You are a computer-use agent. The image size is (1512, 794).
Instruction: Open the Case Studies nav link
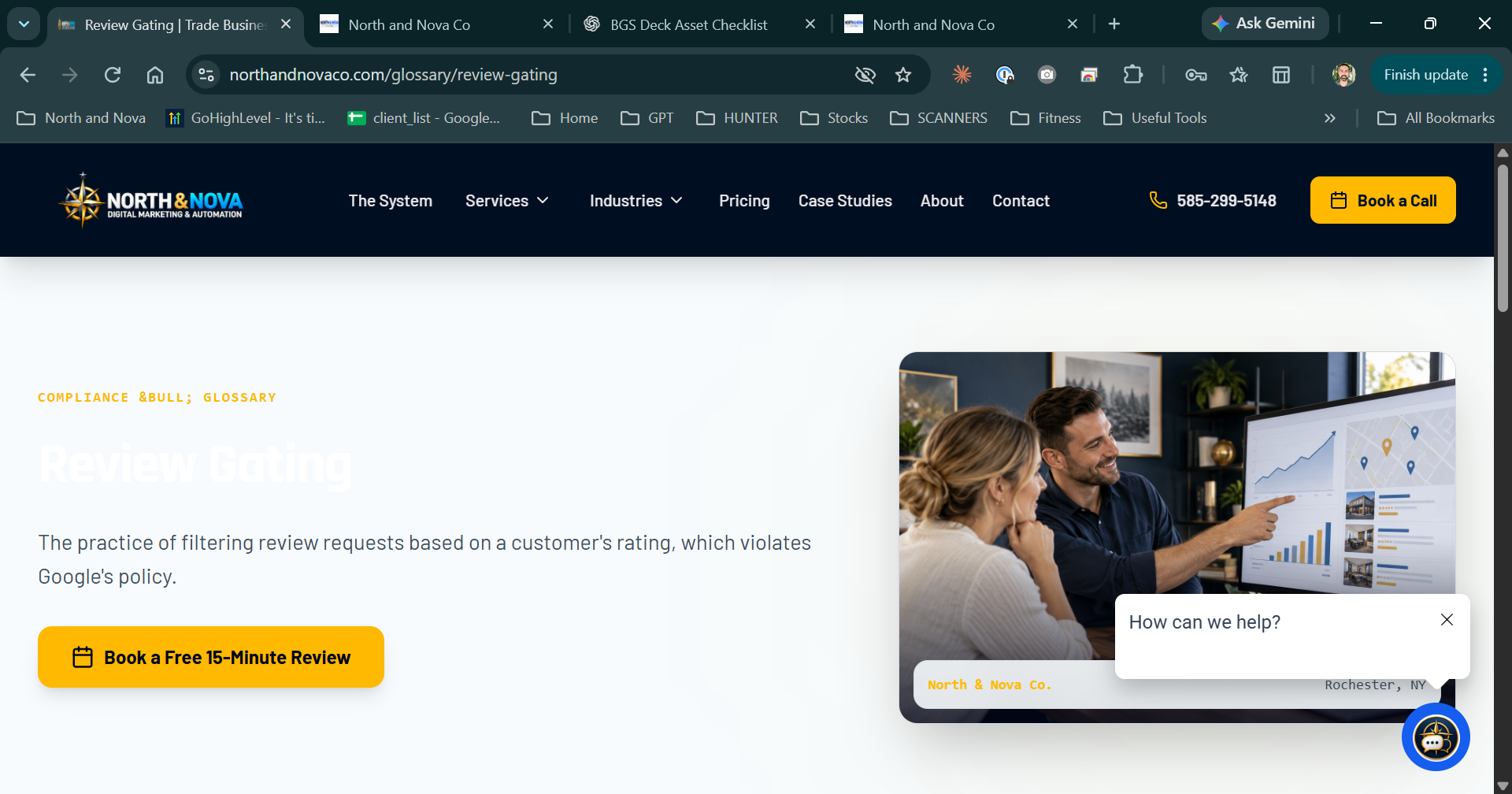pyautogui.click(x=845, y=201)
